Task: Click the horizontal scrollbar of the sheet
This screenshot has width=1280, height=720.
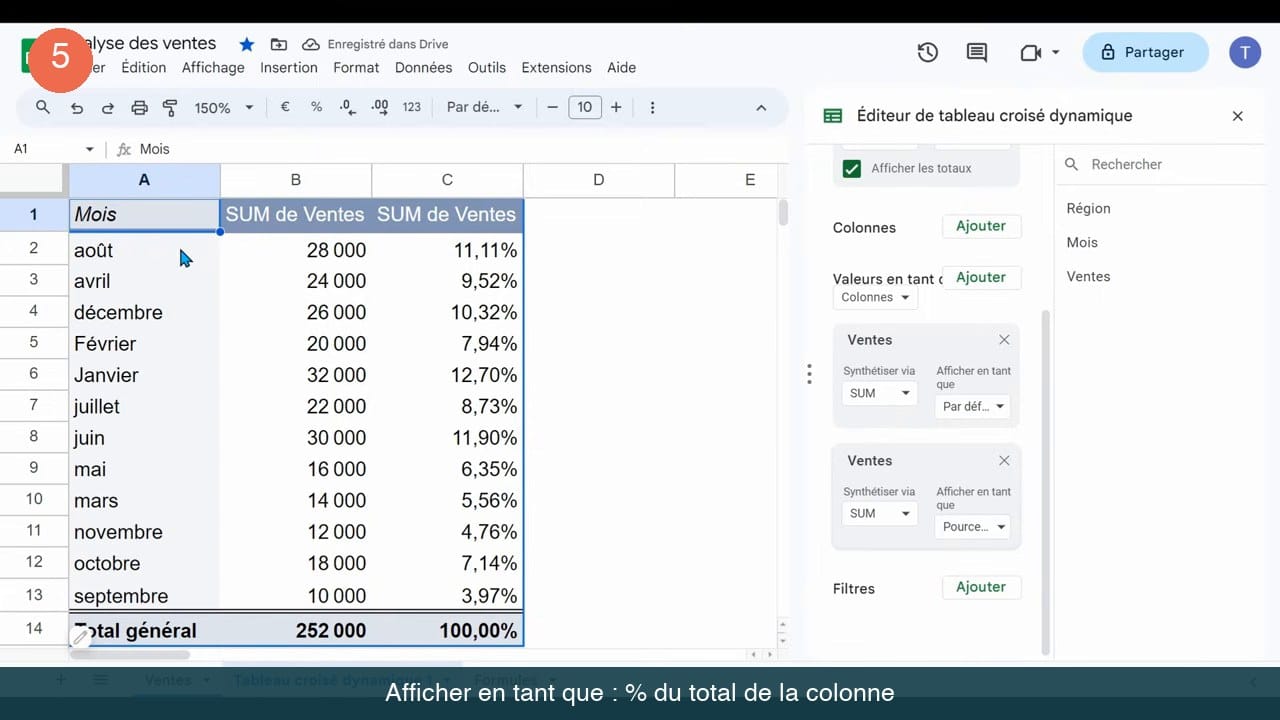Action: (130, 655)
